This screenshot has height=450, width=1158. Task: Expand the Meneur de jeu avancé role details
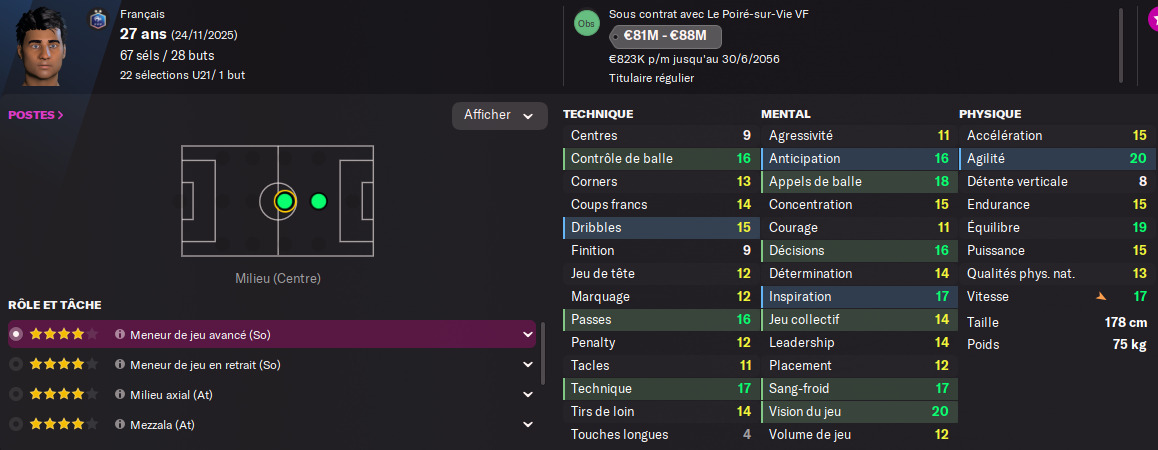click(x=528, y=335)
